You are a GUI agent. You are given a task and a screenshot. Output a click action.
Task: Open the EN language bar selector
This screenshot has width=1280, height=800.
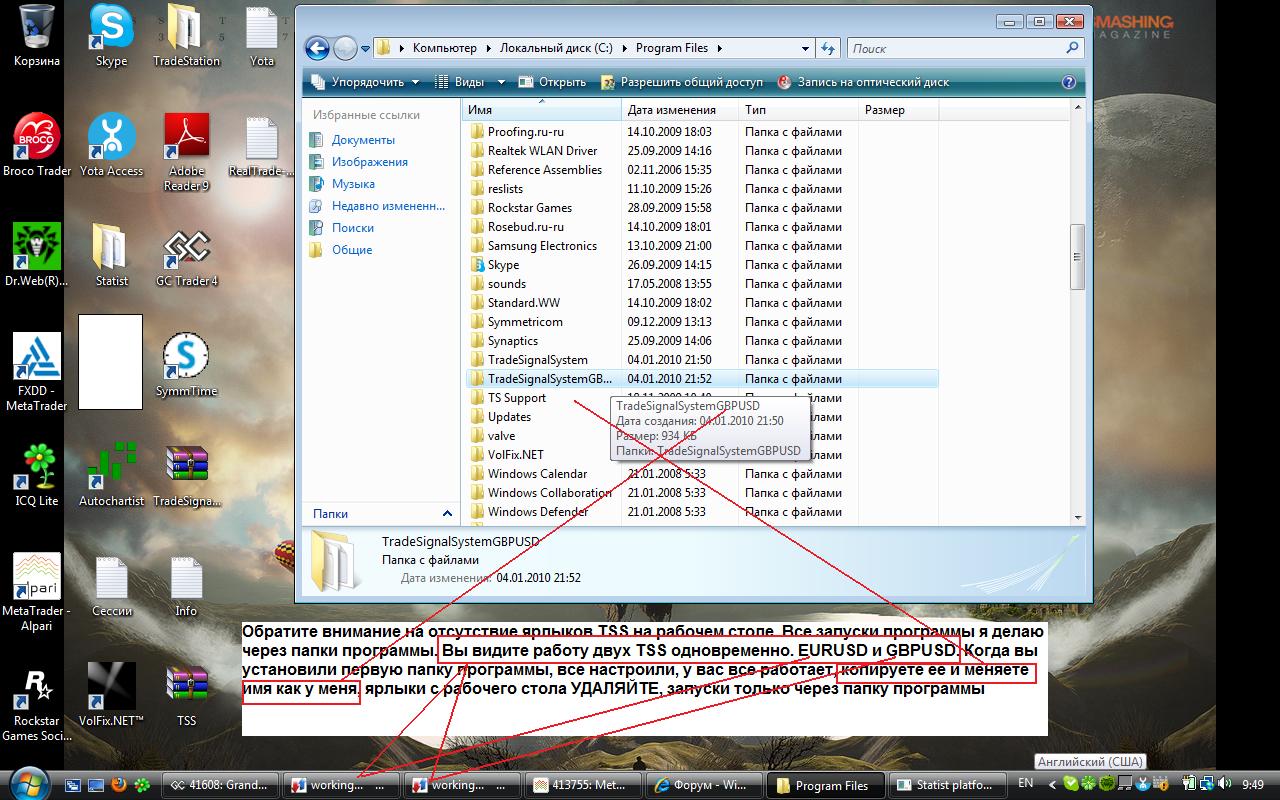(1025, 783)
